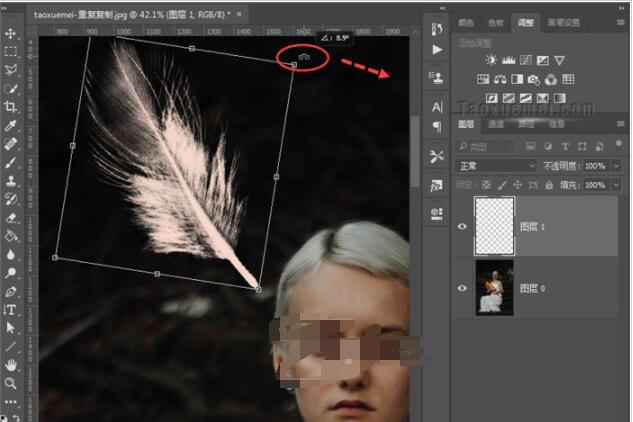Add a Threshold adjustment
This screenshot has height=422, width=633.
pyautogui.click(x=525, y=98)
